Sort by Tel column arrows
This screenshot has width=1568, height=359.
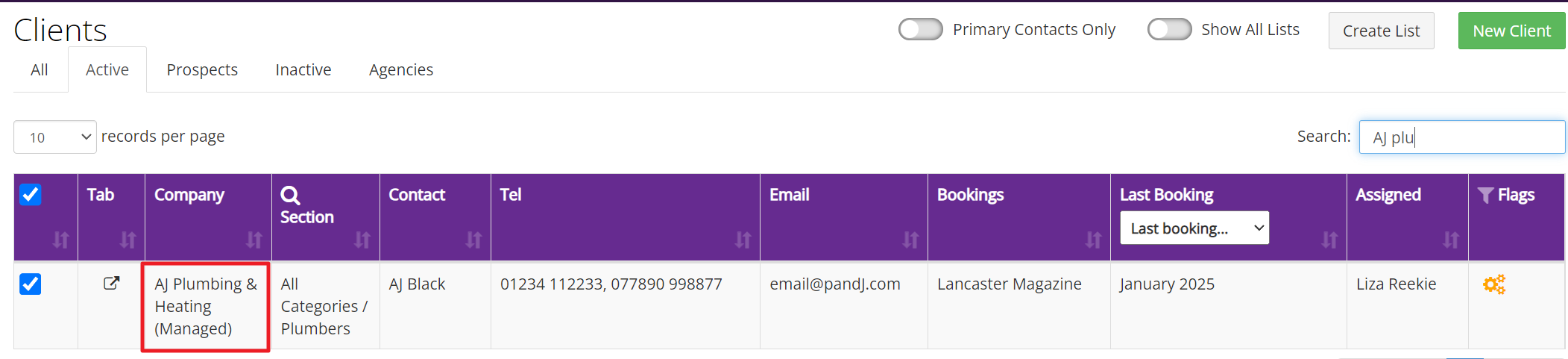pyautogui.click(x=743, y=240)
